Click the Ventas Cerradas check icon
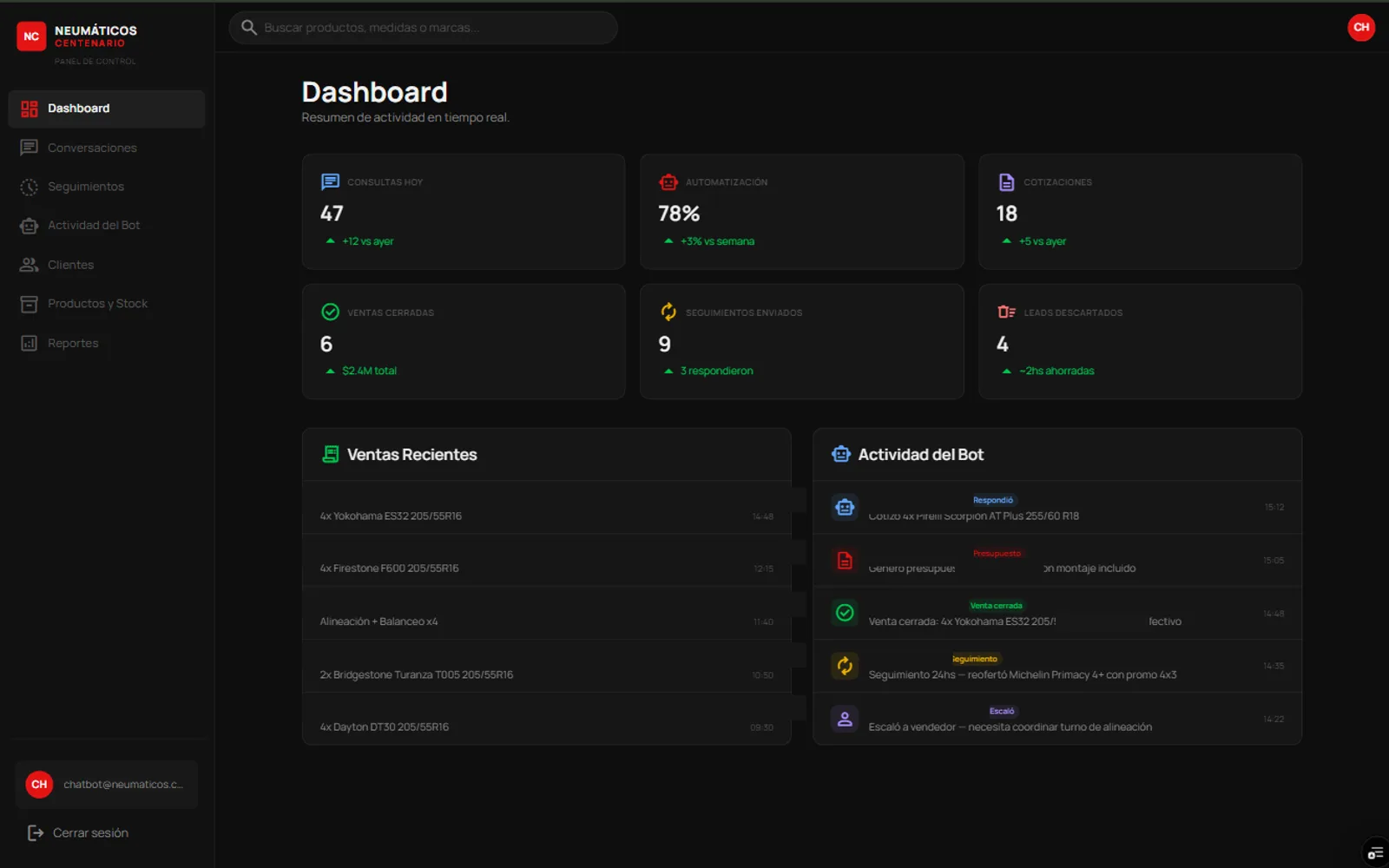Screen dimensions: 1389x868 (330, 312)
